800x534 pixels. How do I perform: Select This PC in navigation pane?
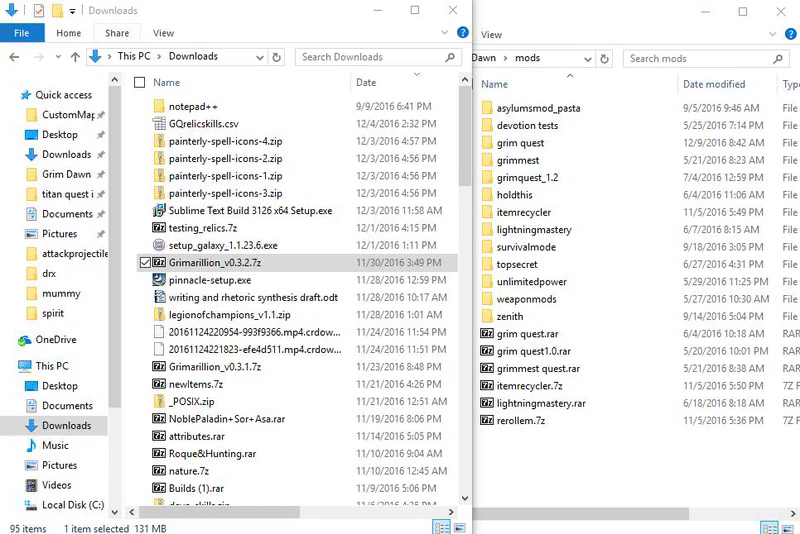(x=43, y=366)
